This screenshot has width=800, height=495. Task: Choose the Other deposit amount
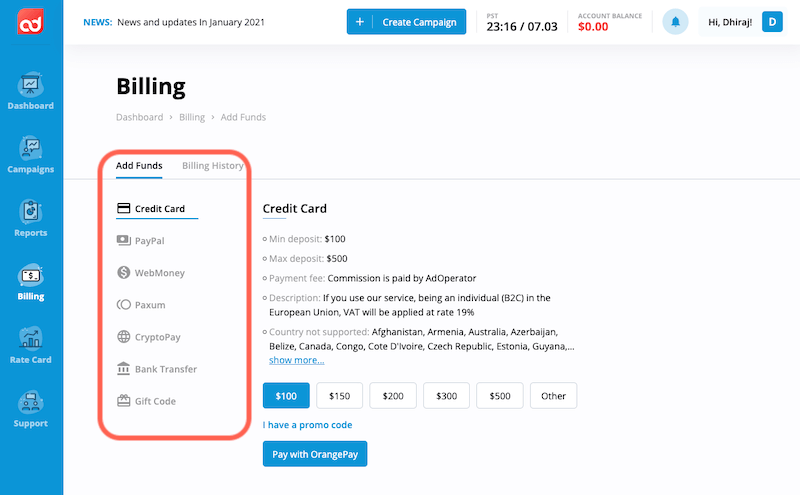tap(554, 395)
